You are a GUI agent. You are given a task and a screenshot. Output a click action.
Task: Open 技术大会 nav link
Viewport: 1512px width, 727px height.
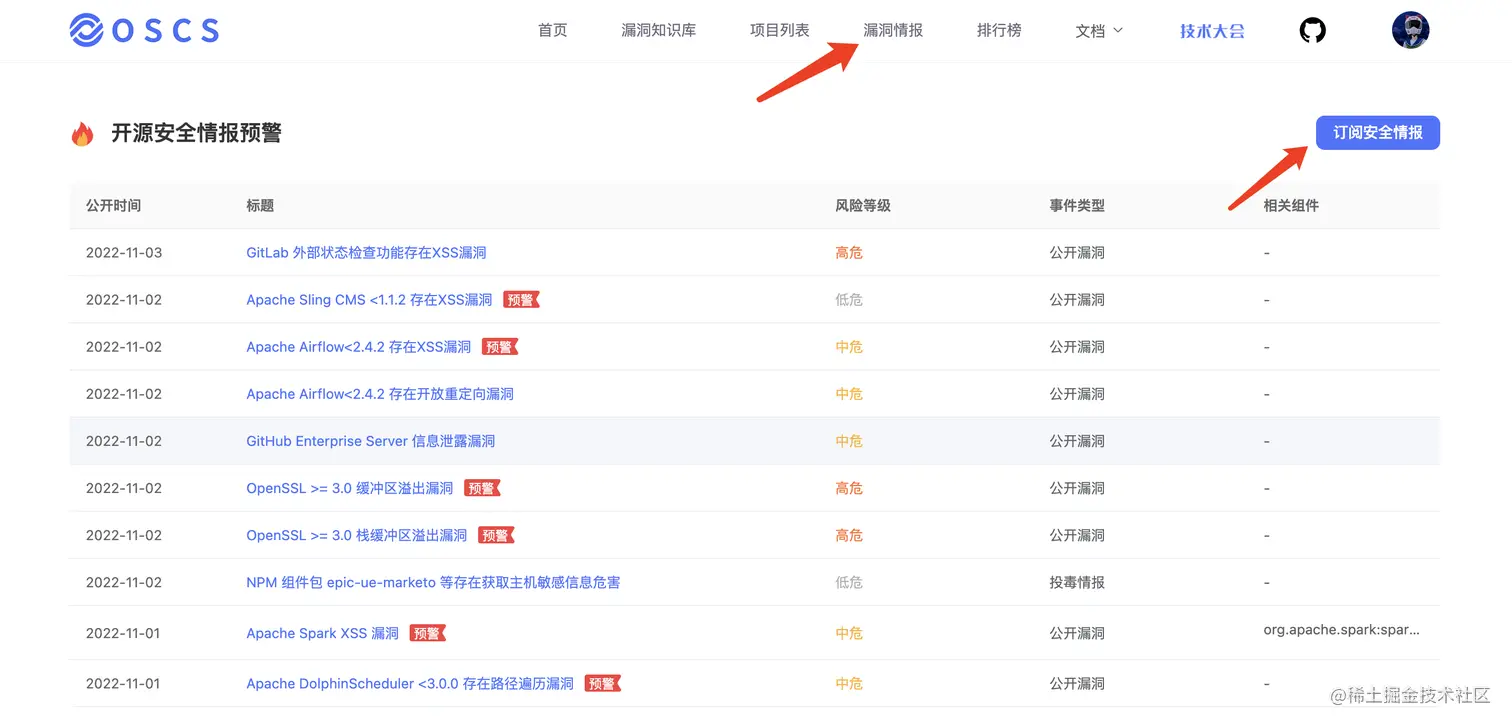(1212, 31)
